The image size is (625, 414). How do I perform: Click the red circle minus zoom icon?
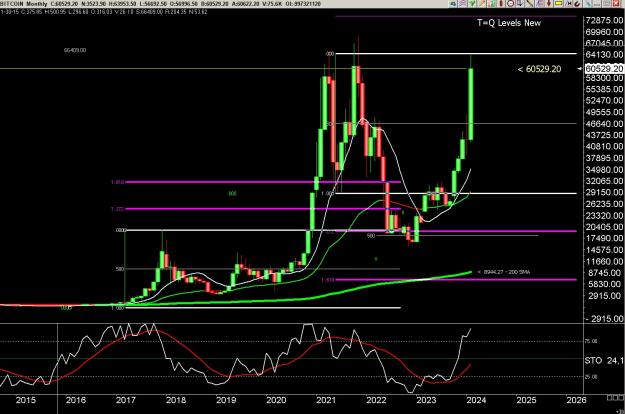(x=511, y=4)
